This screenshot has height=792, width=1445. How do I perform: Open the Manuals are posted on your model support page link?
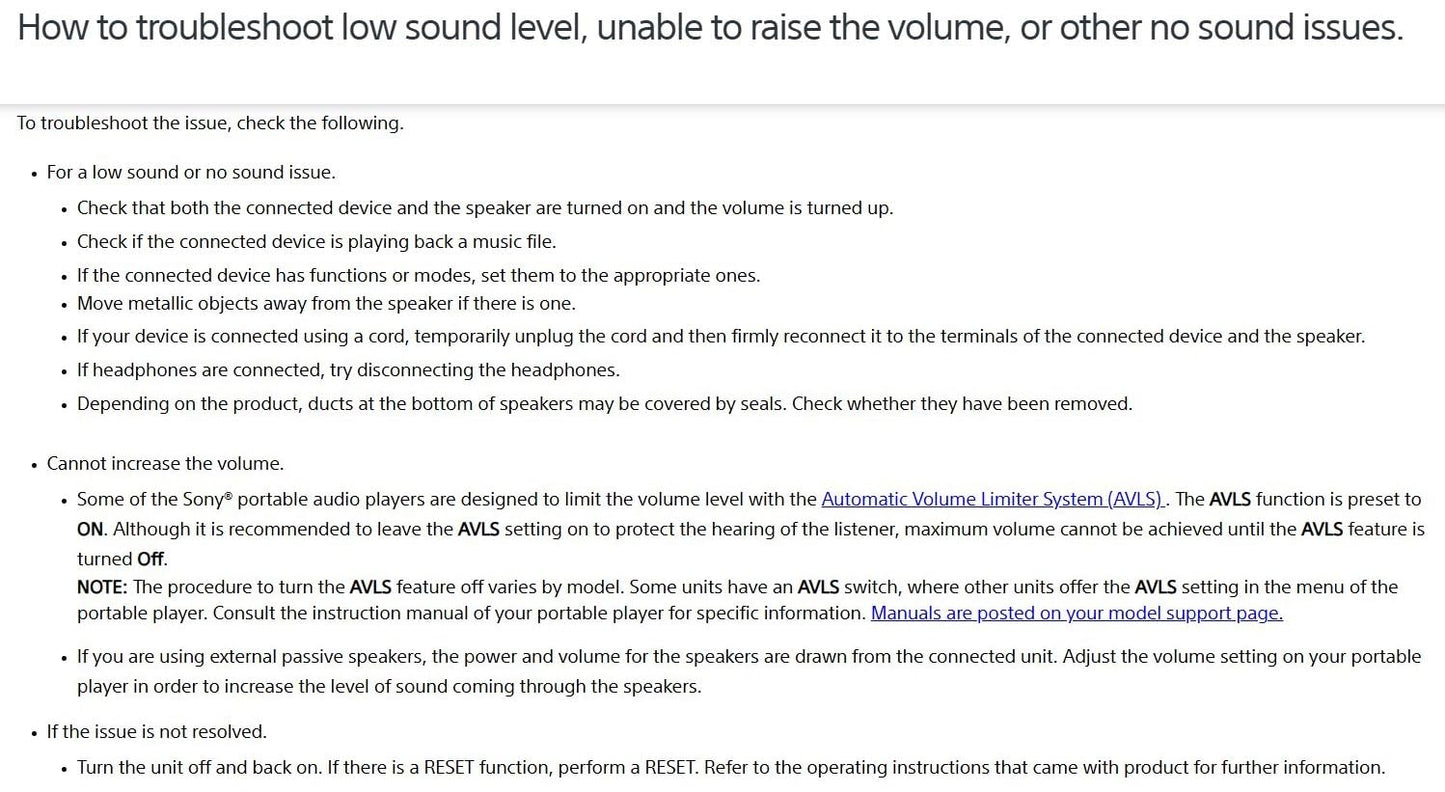pyautogui.click(x=1076, y=613)
